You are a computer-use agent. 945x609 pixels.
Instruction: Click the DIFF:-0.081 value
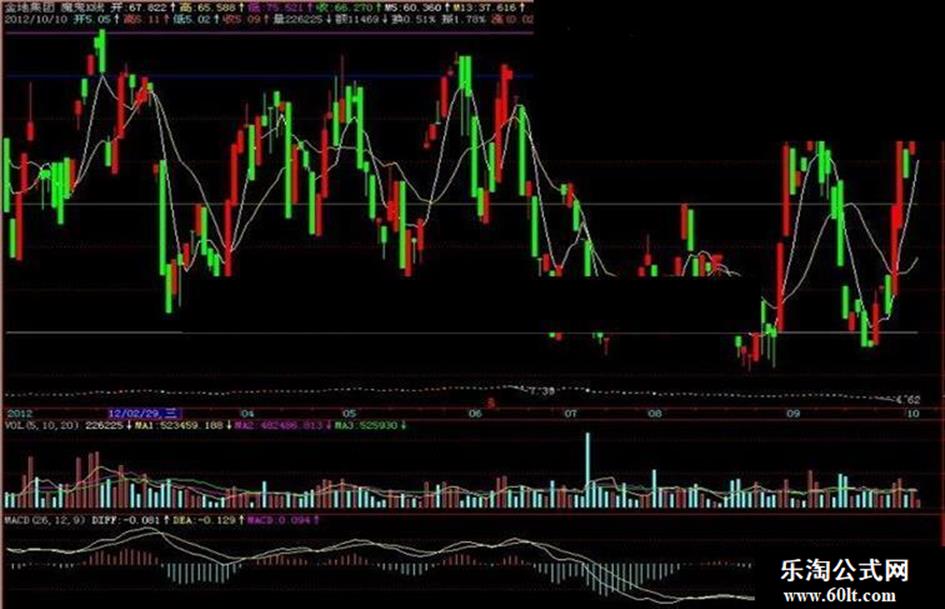click(127, 519)
